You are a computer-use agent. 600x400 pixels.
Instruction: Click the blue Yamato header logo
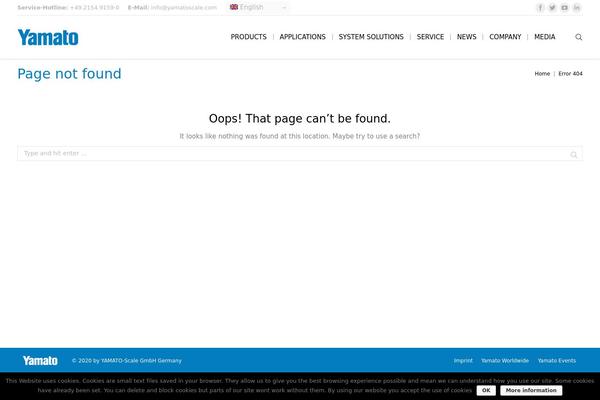pyautogui.click(x=48, y=37)
